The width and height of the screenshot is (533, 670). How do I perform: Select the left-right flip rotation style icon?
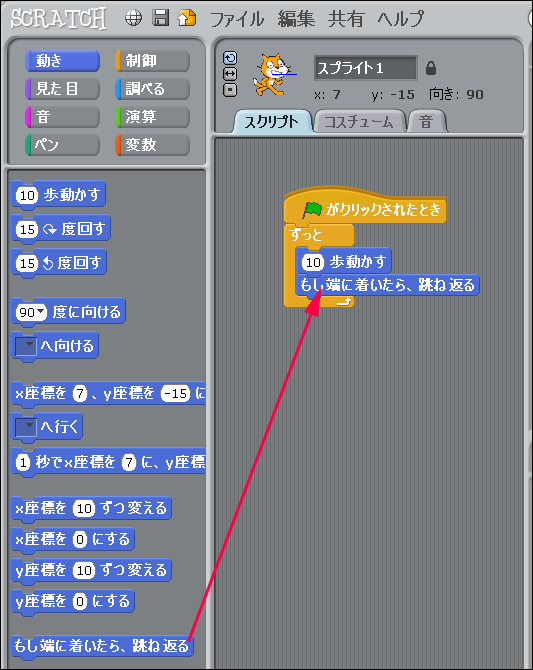click(x=230, y=74)
